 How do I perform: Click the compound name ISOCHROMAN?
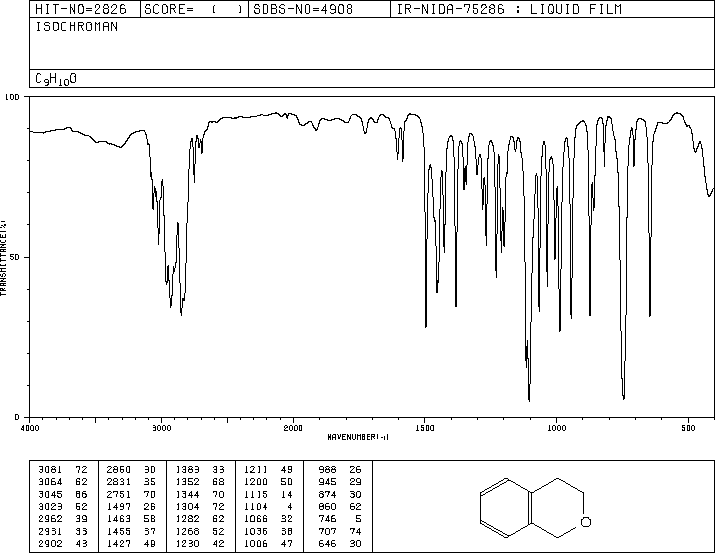[77, 27]
